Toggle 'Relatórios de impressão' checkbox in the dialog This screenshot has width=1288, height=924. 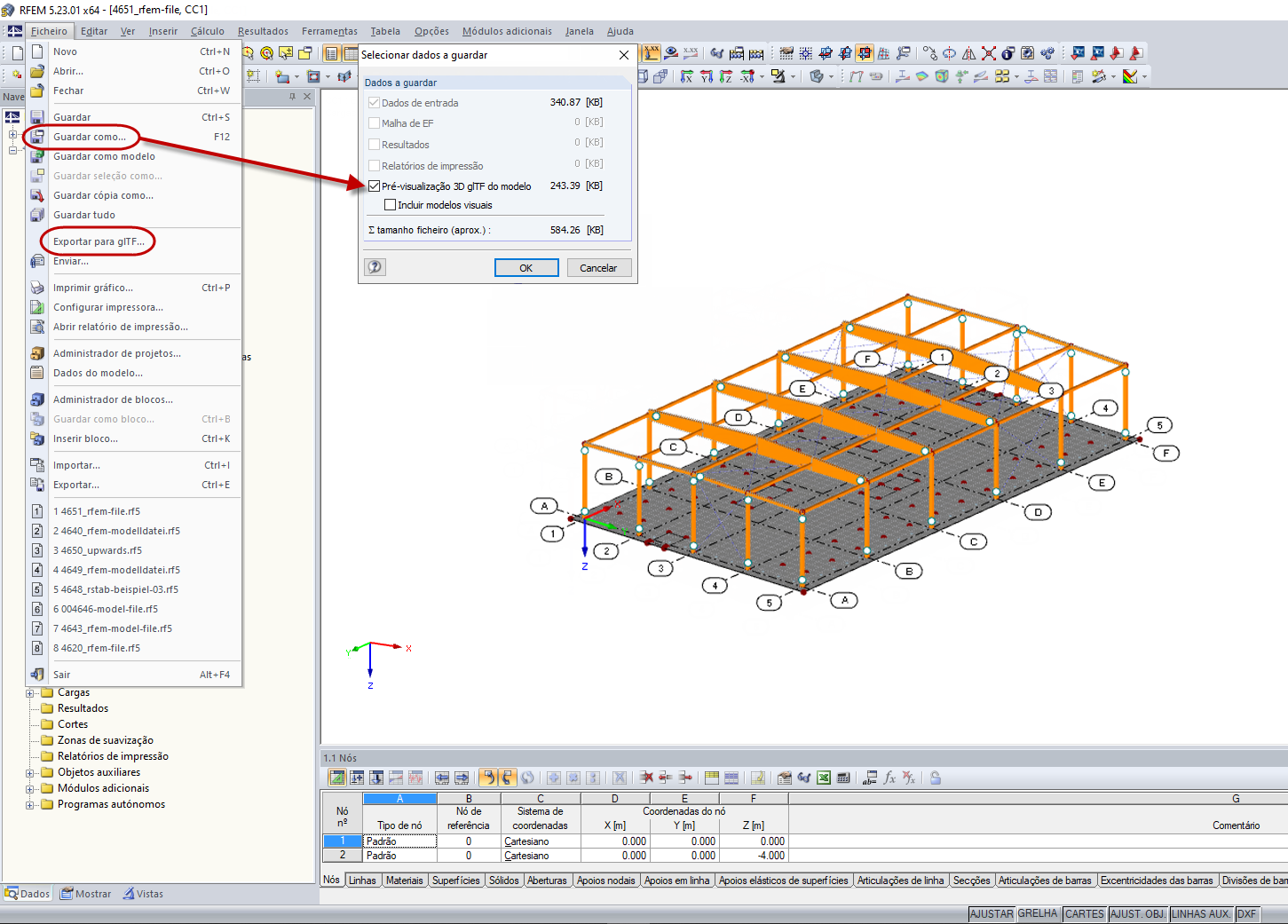click(374, 166)
